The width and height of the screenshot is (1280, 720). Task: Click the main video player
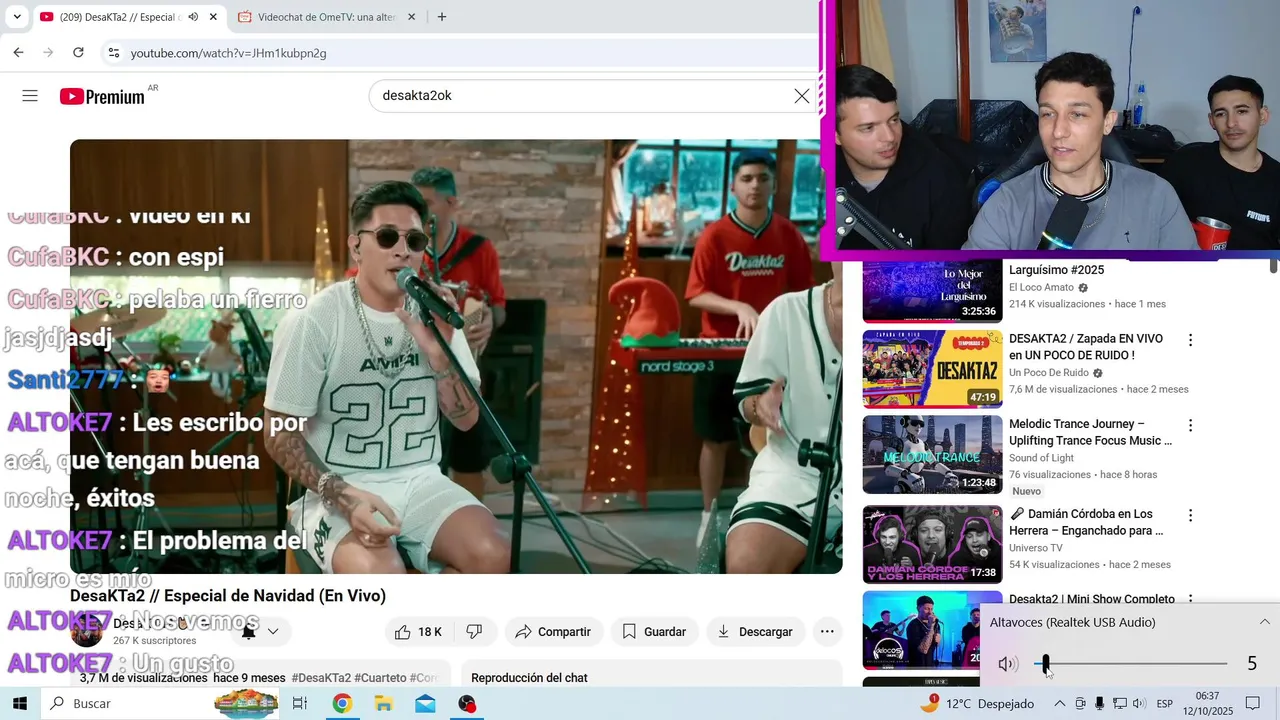coord(456,356)
